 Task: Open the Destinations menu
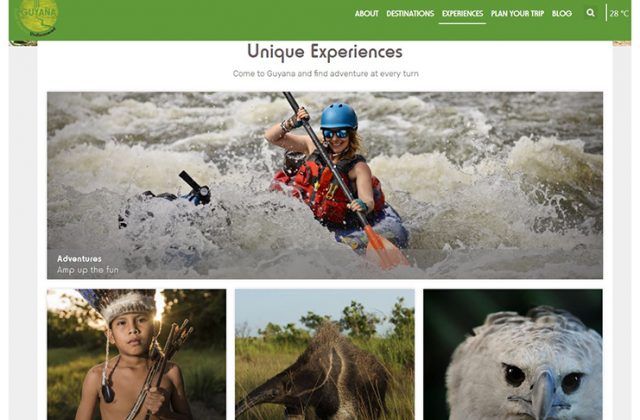point(410,13)
